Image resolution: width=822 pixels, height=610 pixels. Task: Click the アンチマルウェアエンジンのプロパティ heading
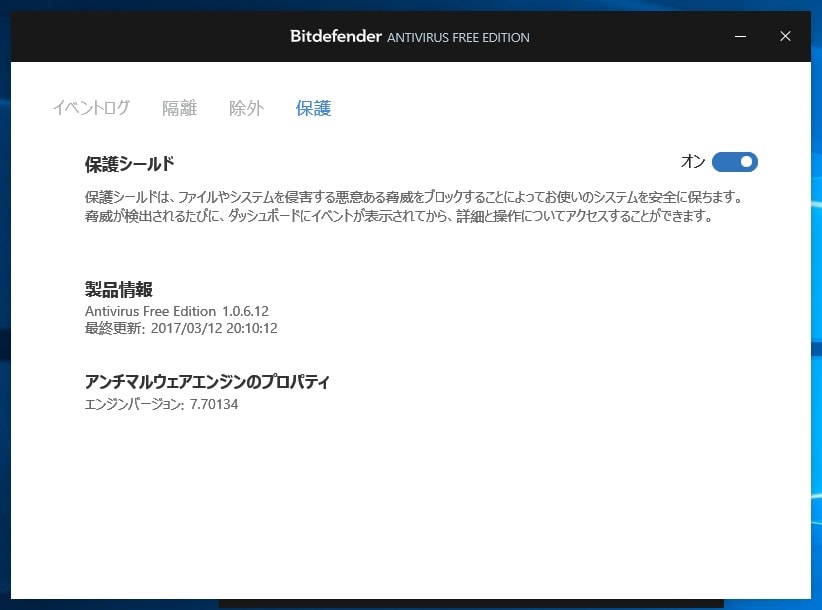tap(207, 382)
